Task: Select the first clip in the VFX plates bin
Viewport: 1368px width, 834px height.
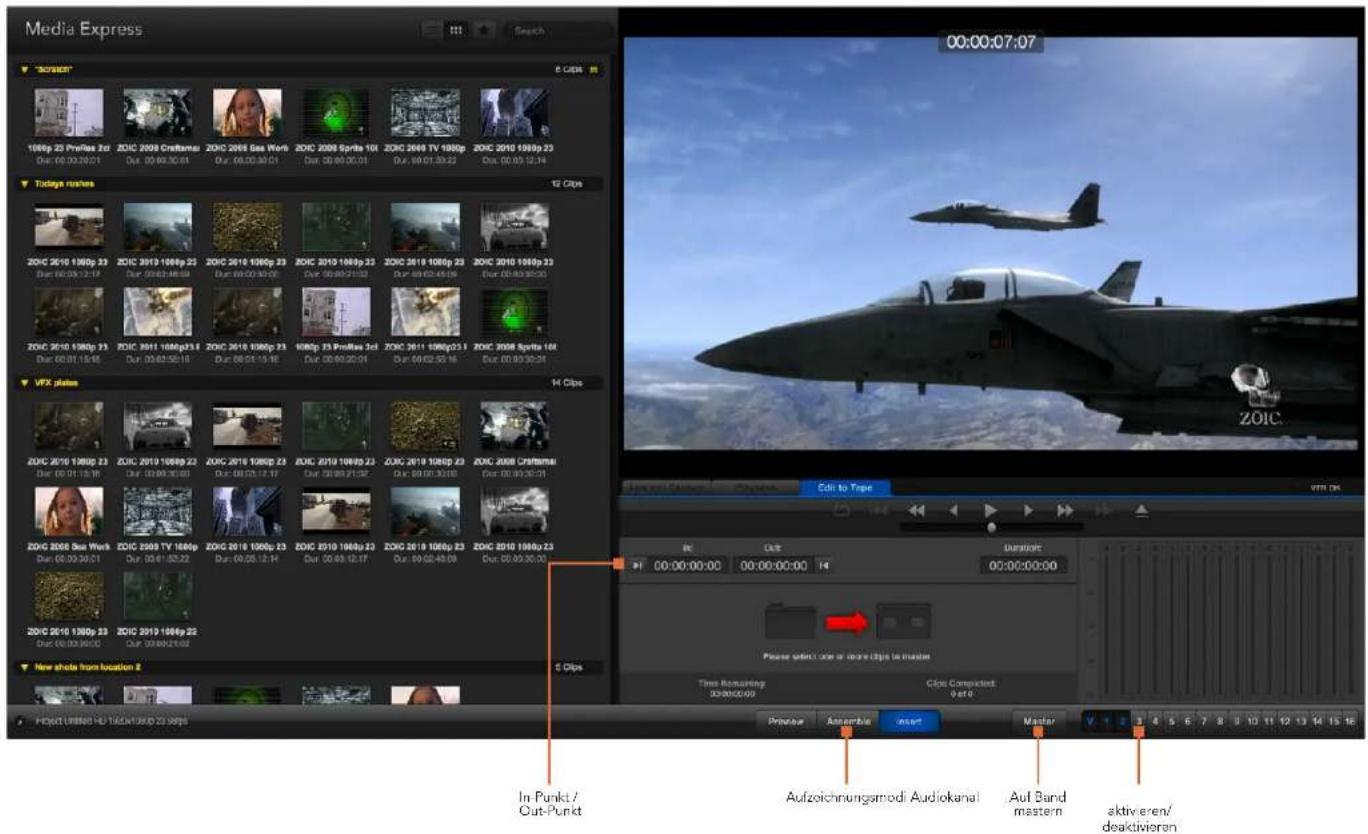Action: click(x=68, y=425)
